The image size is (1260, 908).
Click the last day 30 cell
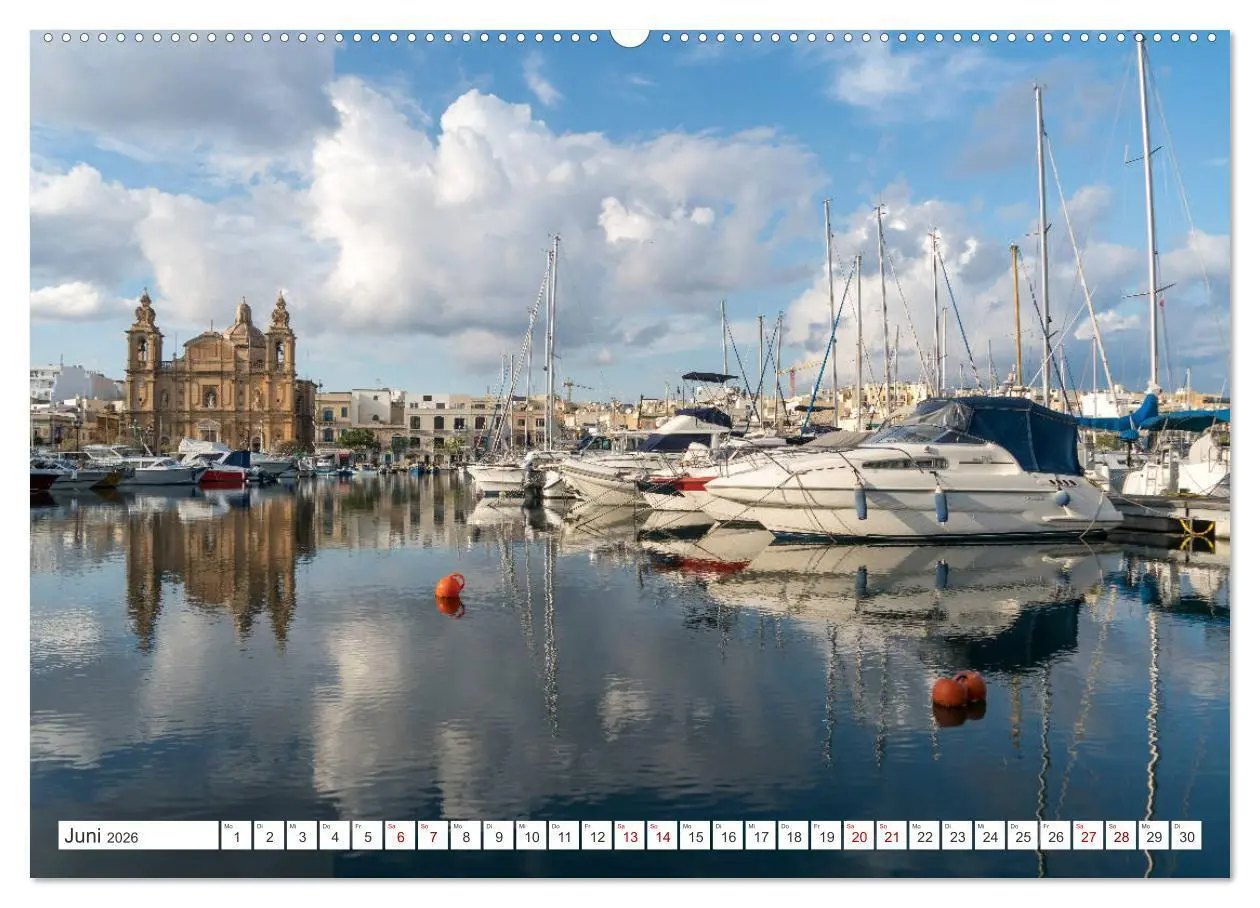tap(1187, 836)
